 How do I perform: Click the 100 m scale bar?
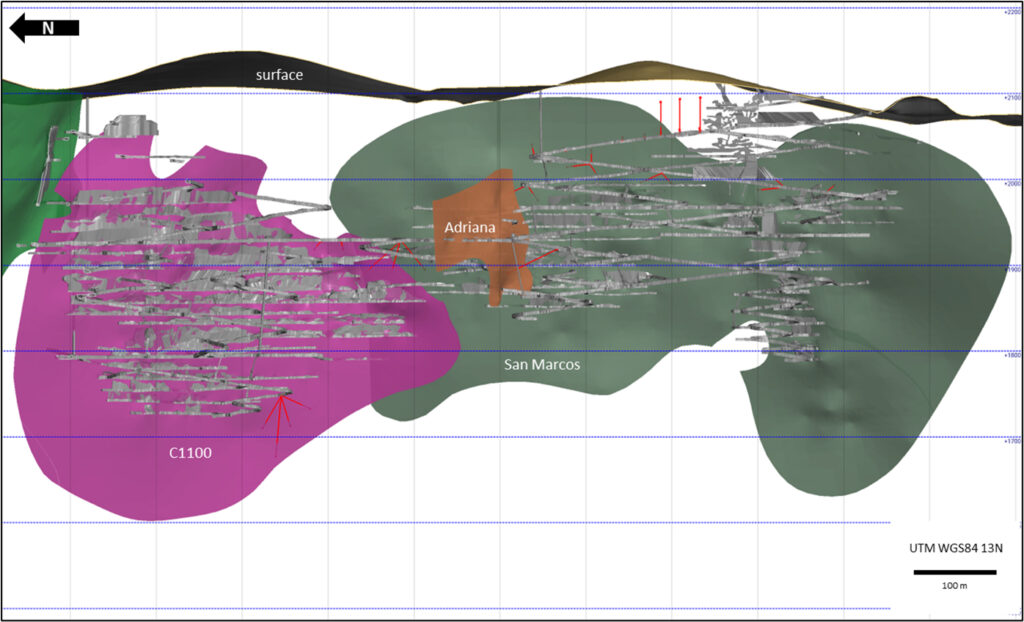point(954,572)
